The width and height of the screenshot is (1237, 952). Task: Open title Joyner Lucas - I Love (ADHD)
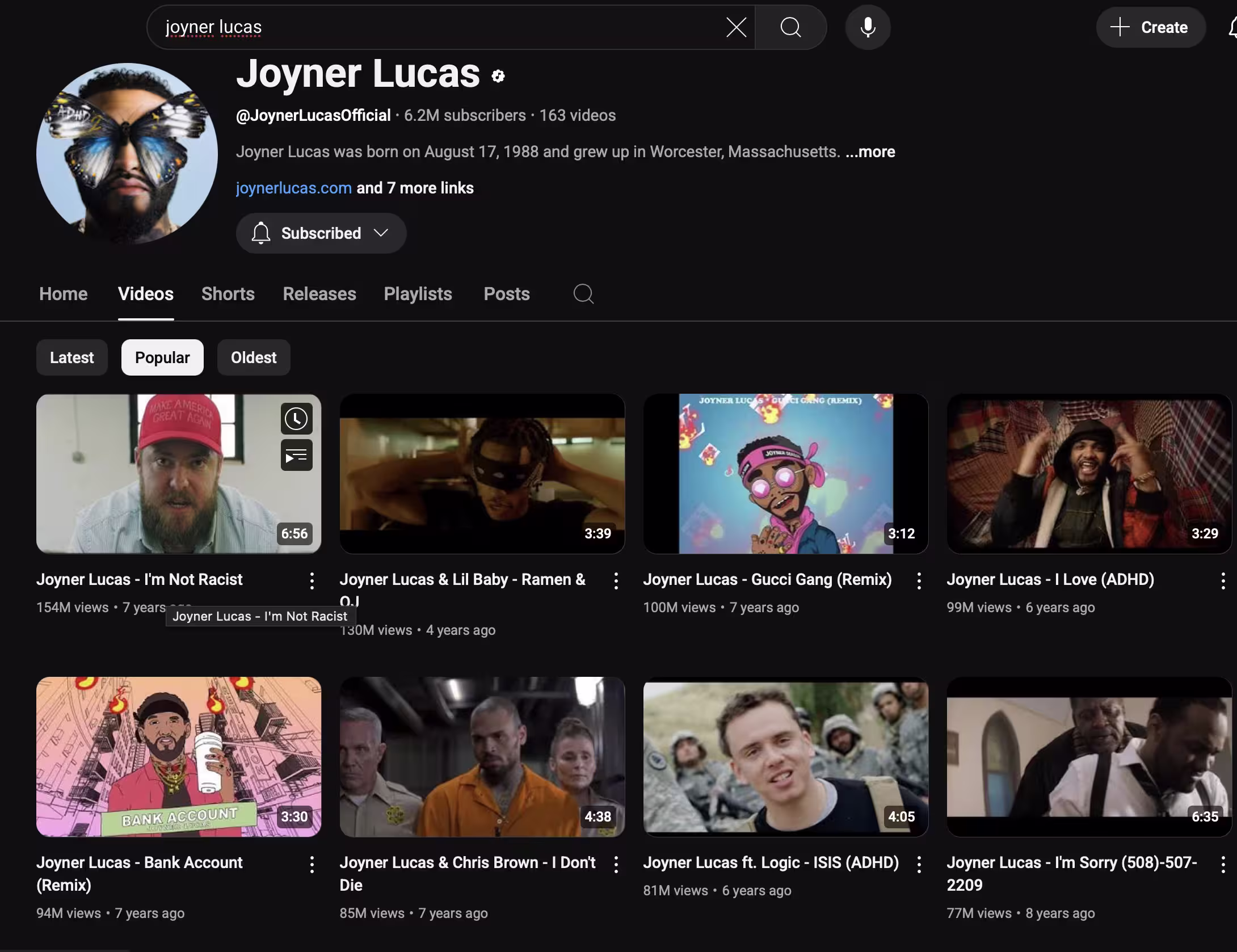coord(1050,579)
